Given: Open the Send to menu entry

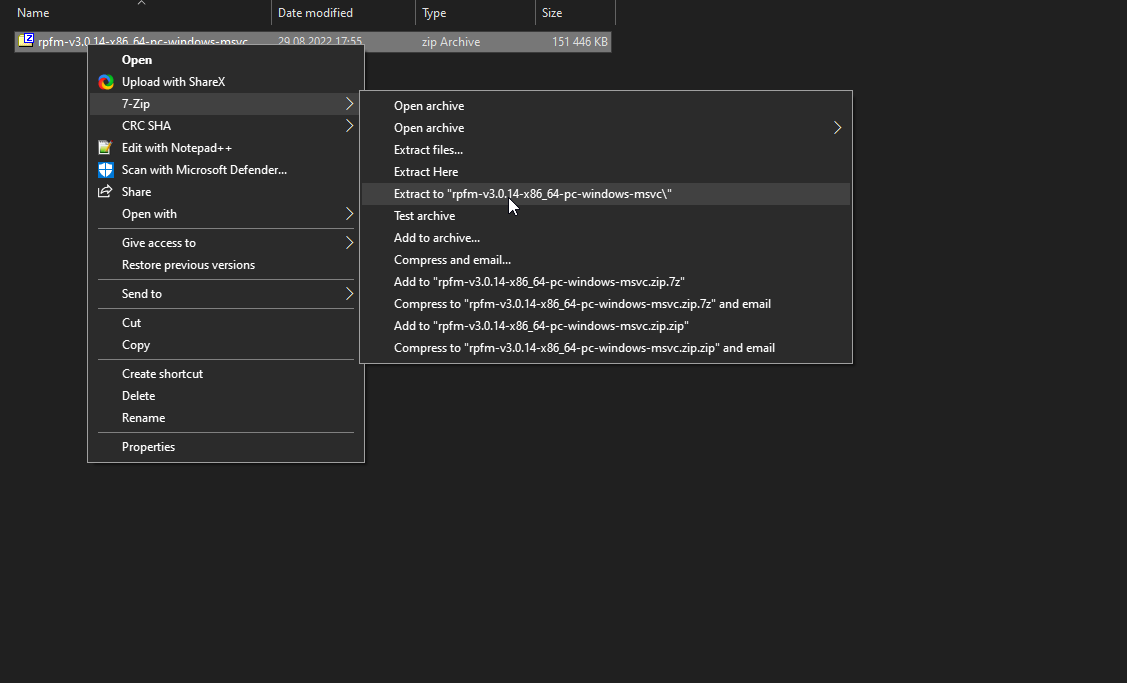Looking at the screenshot, I should click(226, 293).
